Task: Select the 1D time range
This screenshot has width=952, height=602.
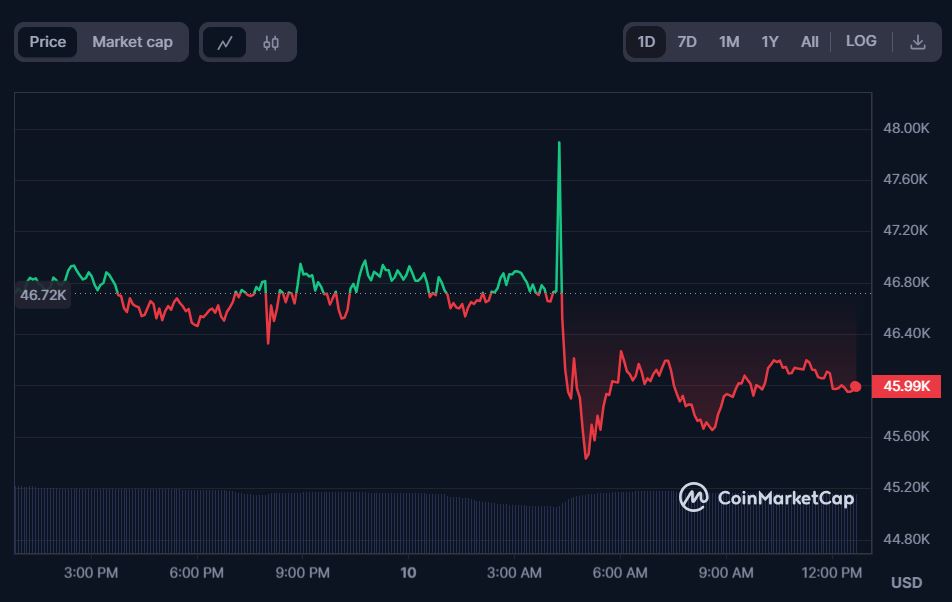Action: pos(645,41)
